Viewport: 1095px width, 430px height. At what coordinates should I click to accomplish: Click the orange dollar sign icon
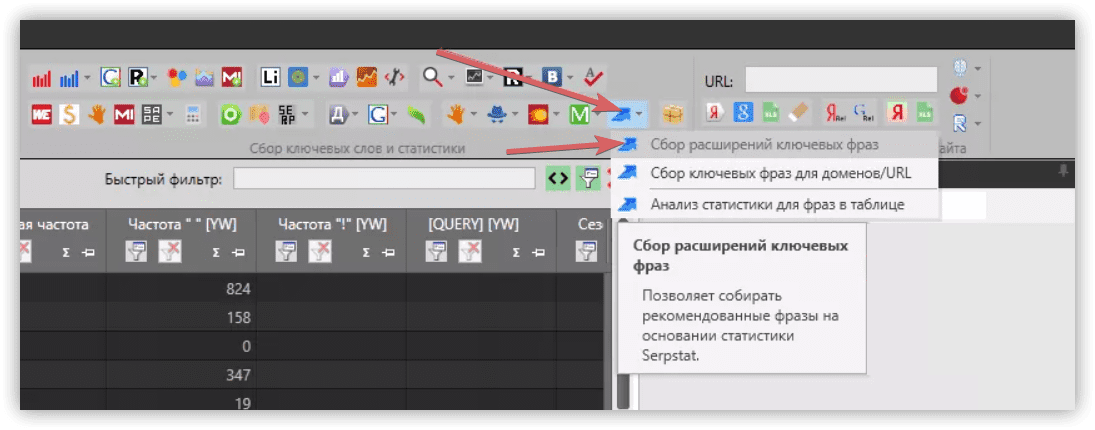pyautogui.click(x=69, y=114)
